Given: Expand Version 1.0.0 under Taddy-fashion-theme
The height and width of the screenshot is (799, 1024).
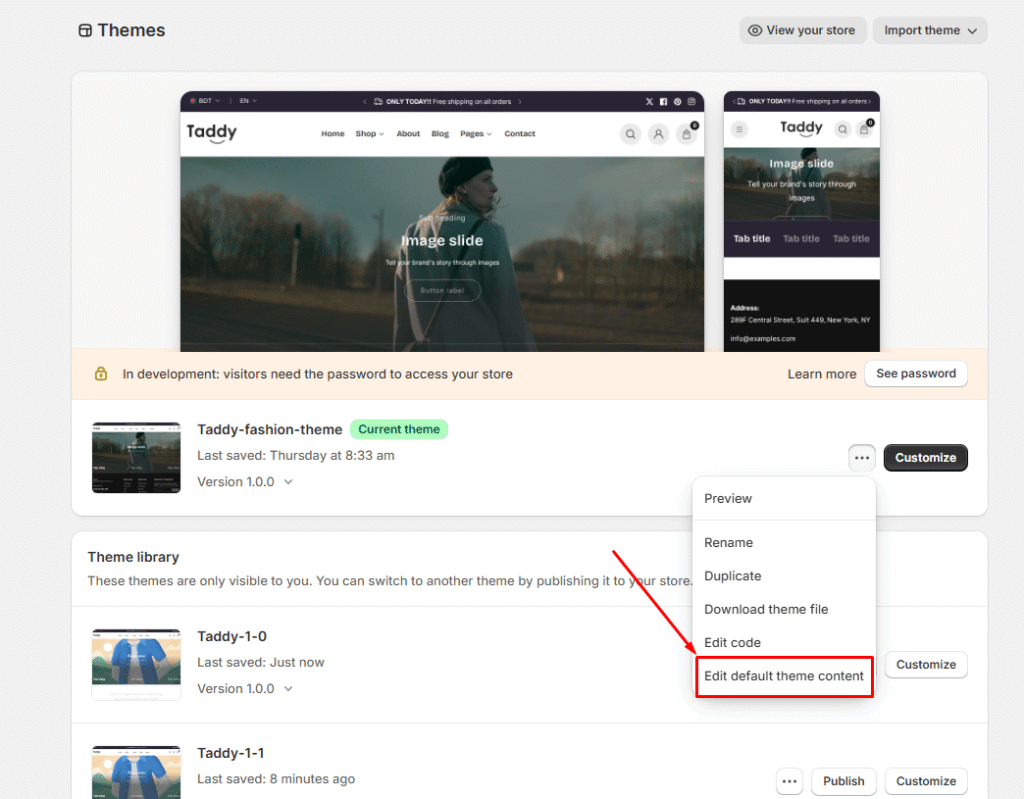Looking at the screenshot, I should [x=245, y=482].
